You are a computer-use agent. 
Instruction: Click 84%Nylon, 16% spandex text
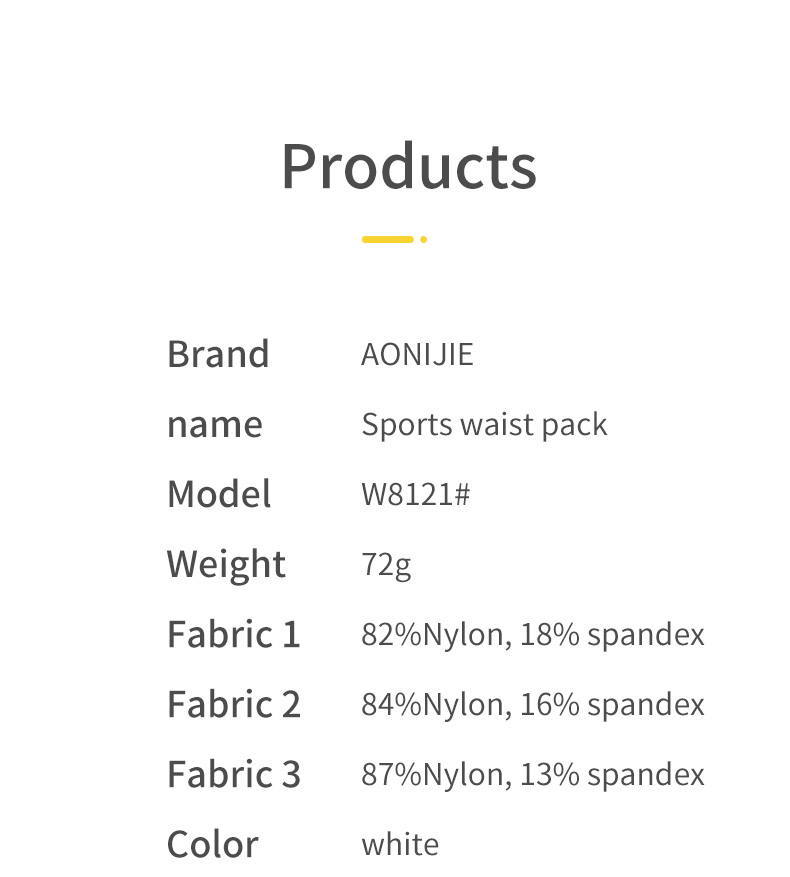tap(533, 705)
